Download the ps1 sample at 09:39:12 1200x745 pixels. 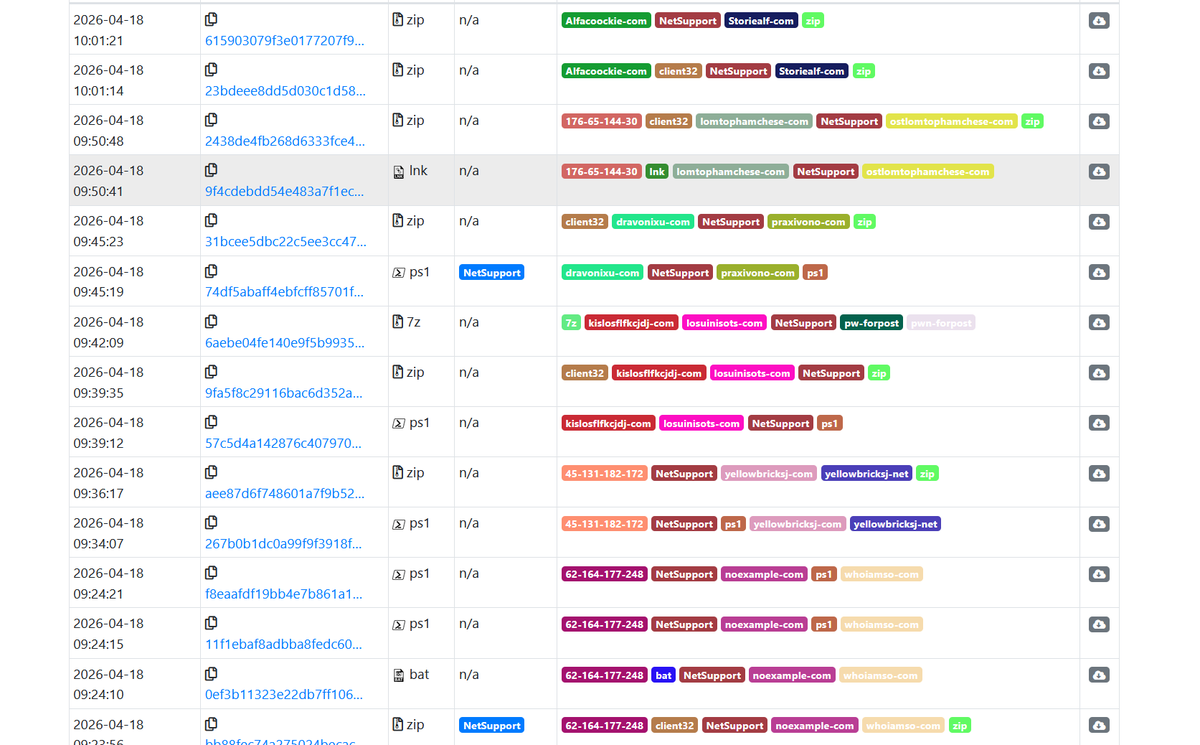(x=1098, y=424)
